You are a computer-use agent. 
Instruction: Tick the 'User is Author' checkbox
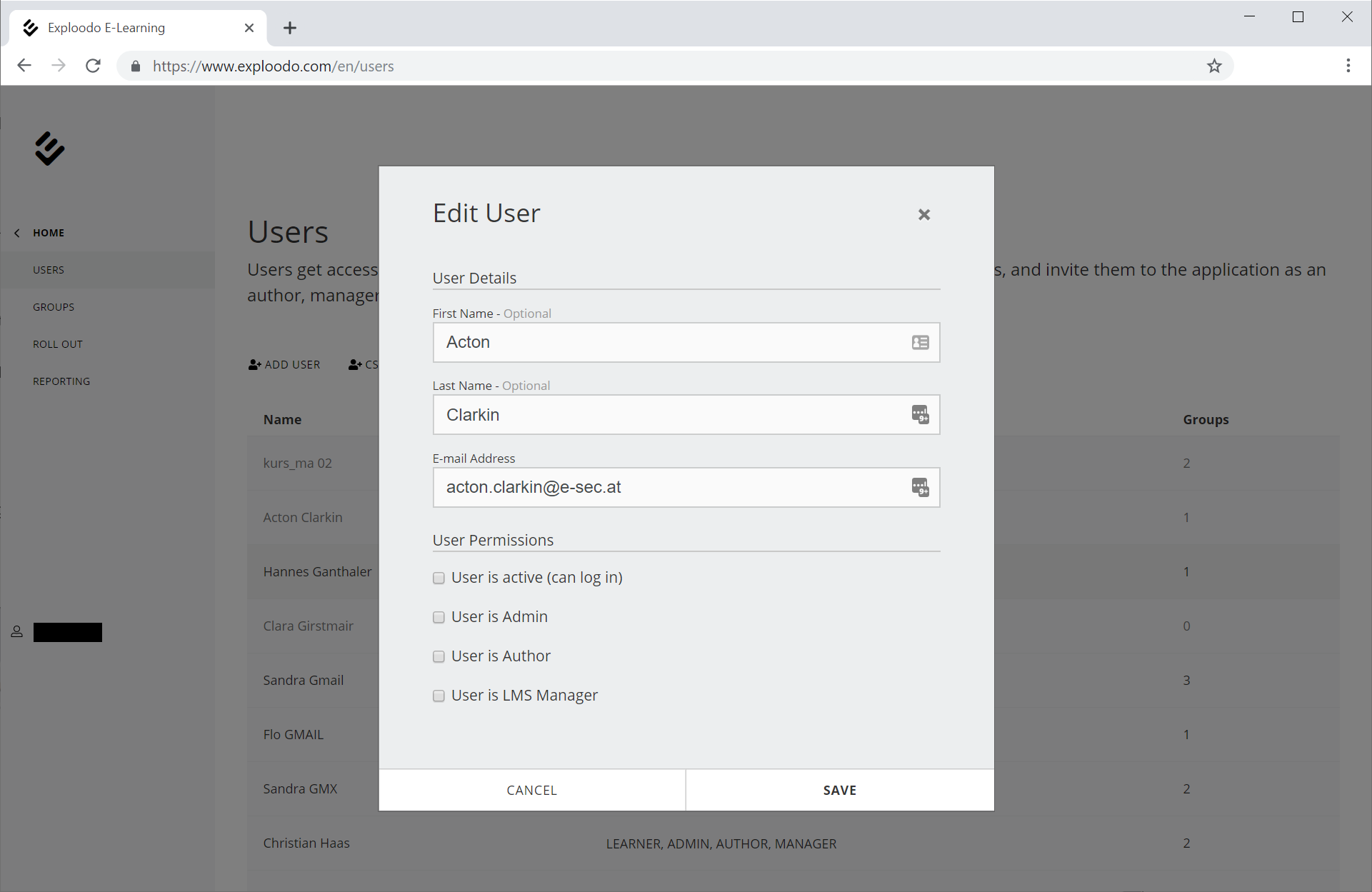[439, 657]
